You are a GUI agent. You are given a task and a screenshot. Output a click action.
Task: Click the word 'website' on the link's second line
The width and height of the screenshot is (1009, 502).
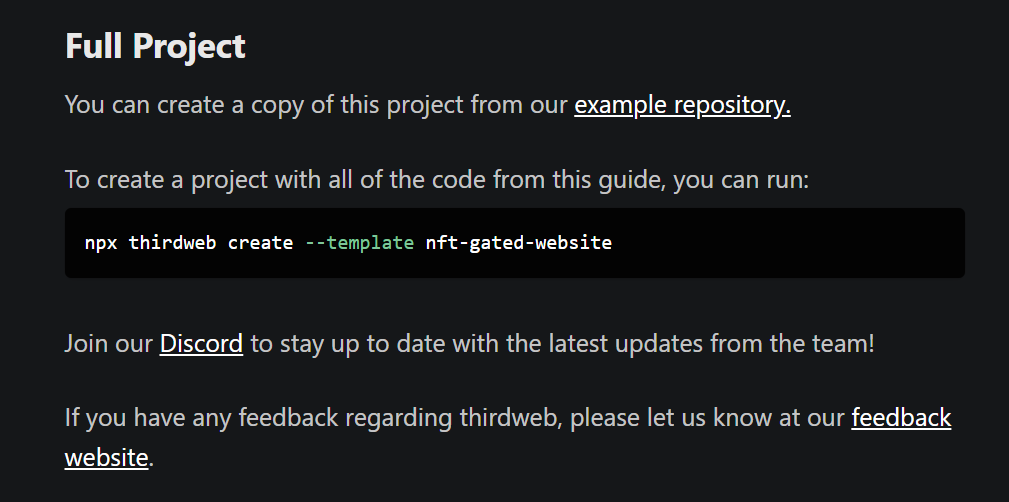pyautogui.click(x=106, y=458)
